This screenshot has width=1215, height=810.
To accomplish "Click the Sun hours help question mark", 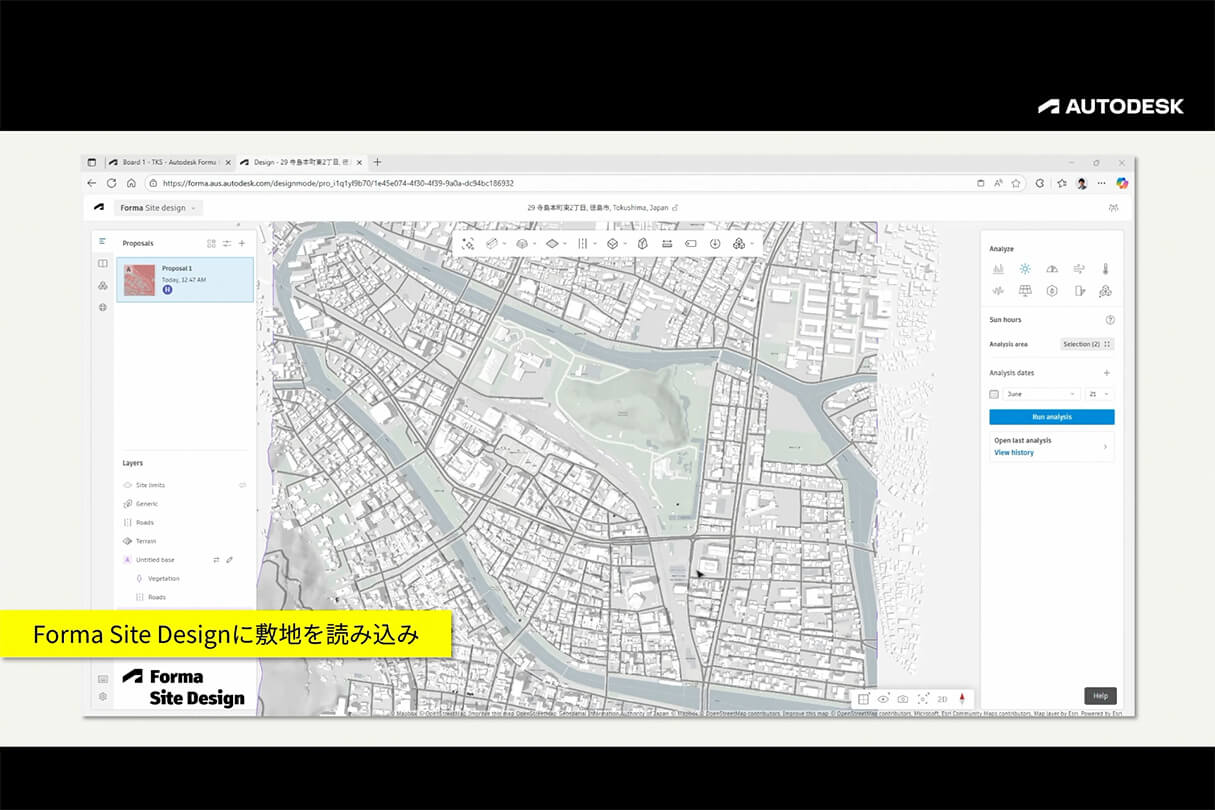I will pos(1110,320).
